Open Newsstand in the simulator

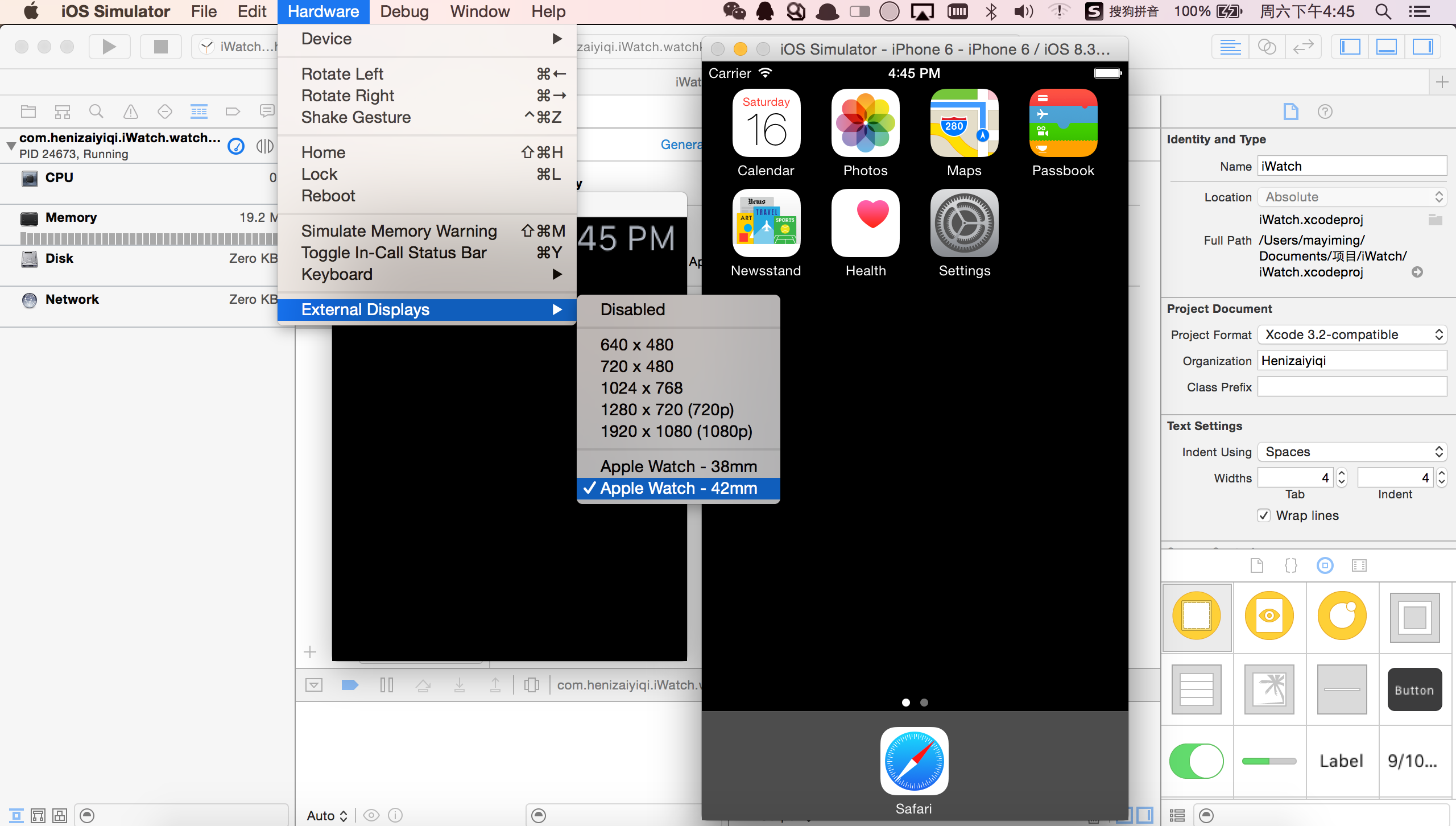coord(766,223)
